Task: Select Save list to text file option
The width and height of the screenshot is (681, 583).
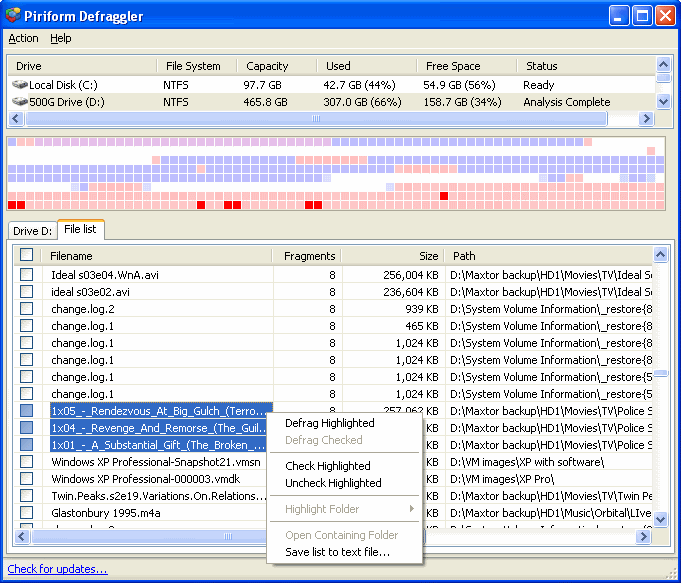Action: 337,552
